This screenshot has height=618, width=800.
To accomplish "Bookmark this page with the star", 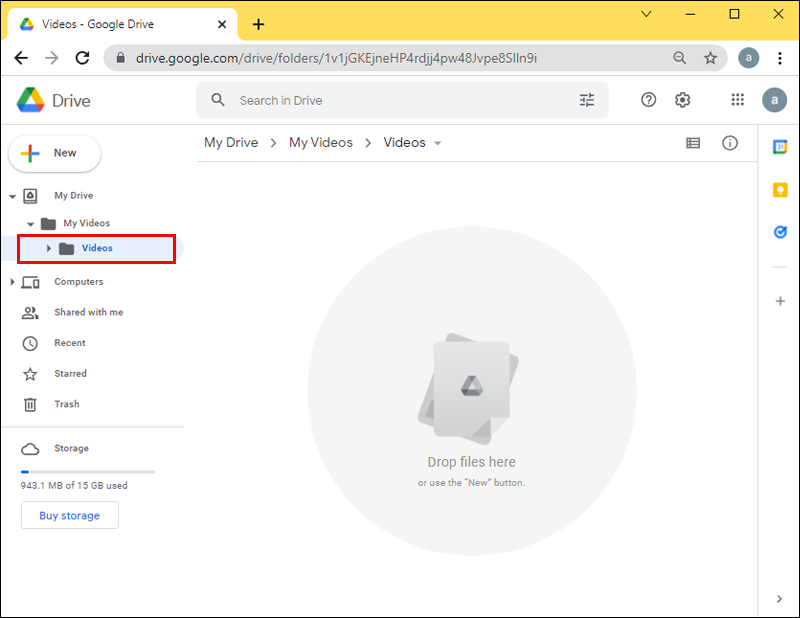I will (x=710, y=58).
